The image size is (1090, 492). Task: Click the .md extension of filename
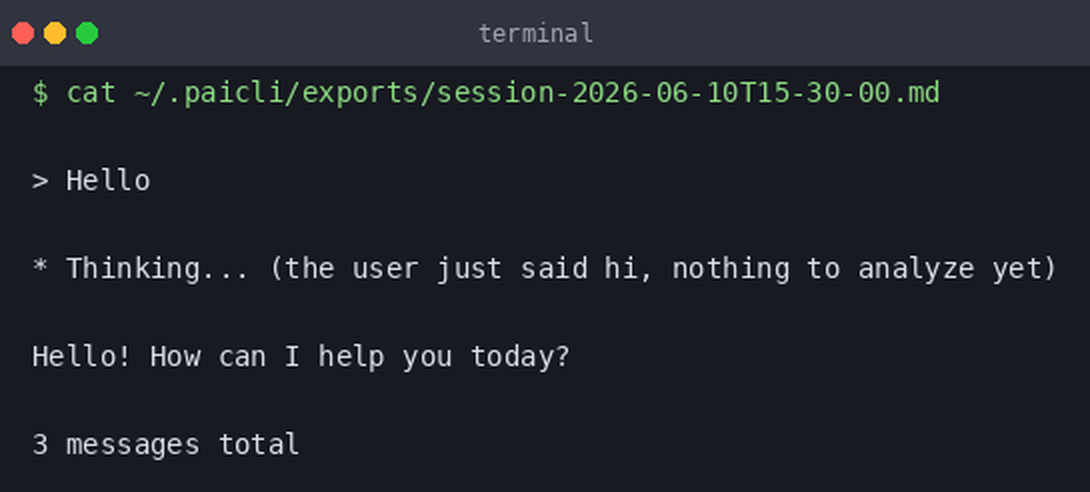915,92
